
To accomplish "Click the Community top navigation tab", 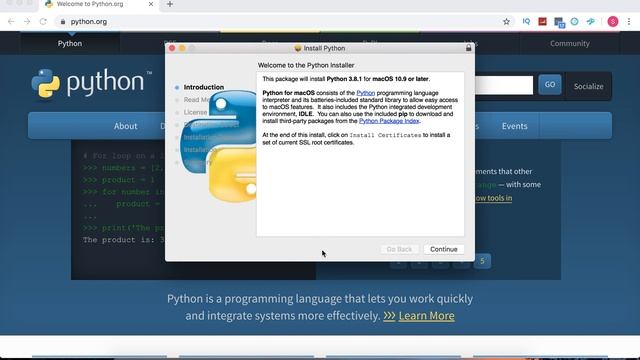I will (569, 43).
